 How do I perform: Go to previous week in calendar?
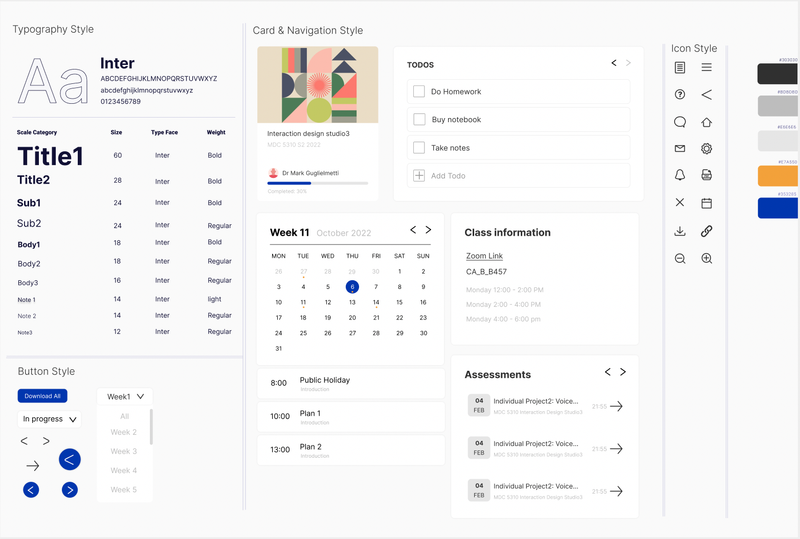tap(413, 230)
